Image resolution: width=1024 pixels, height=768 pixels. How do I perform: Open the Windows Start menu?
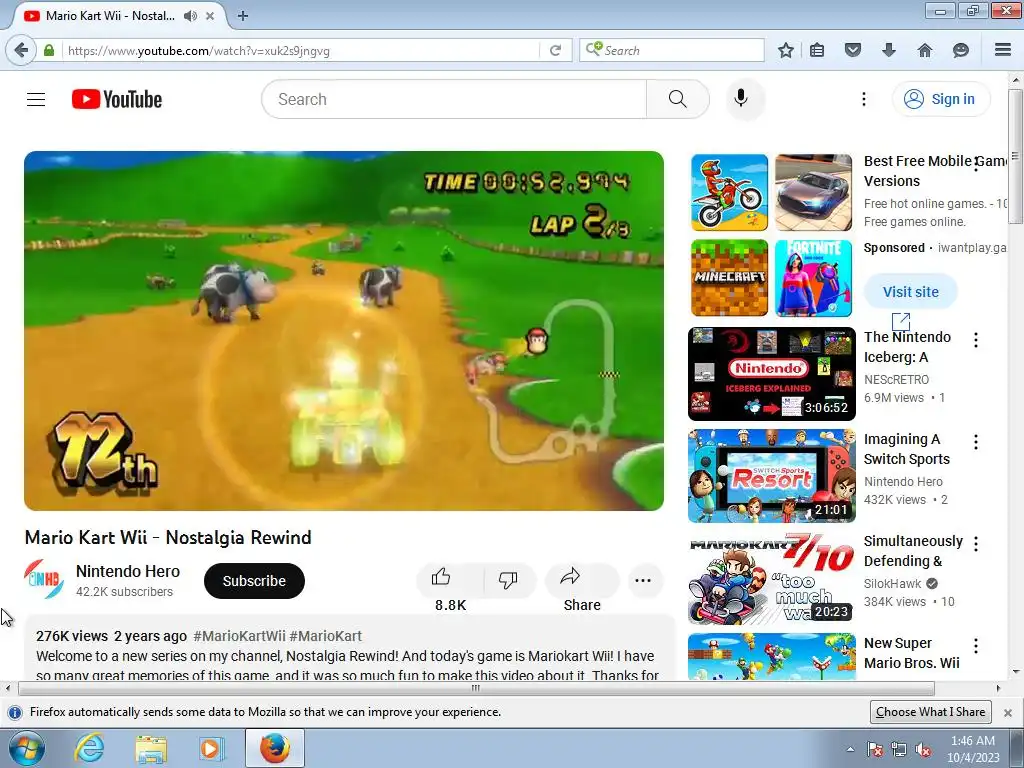click(27, 748)
